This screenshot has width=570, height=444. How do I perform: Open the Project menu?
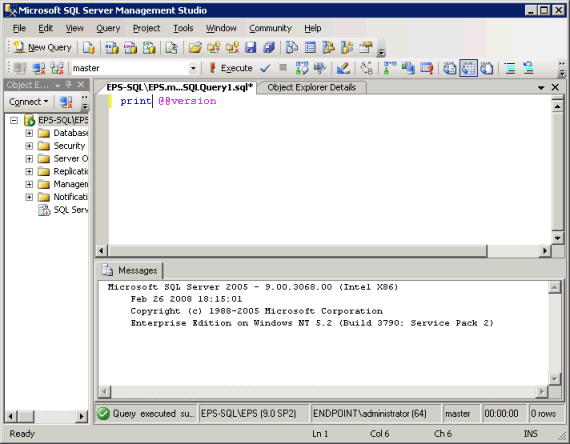[146, 28]
